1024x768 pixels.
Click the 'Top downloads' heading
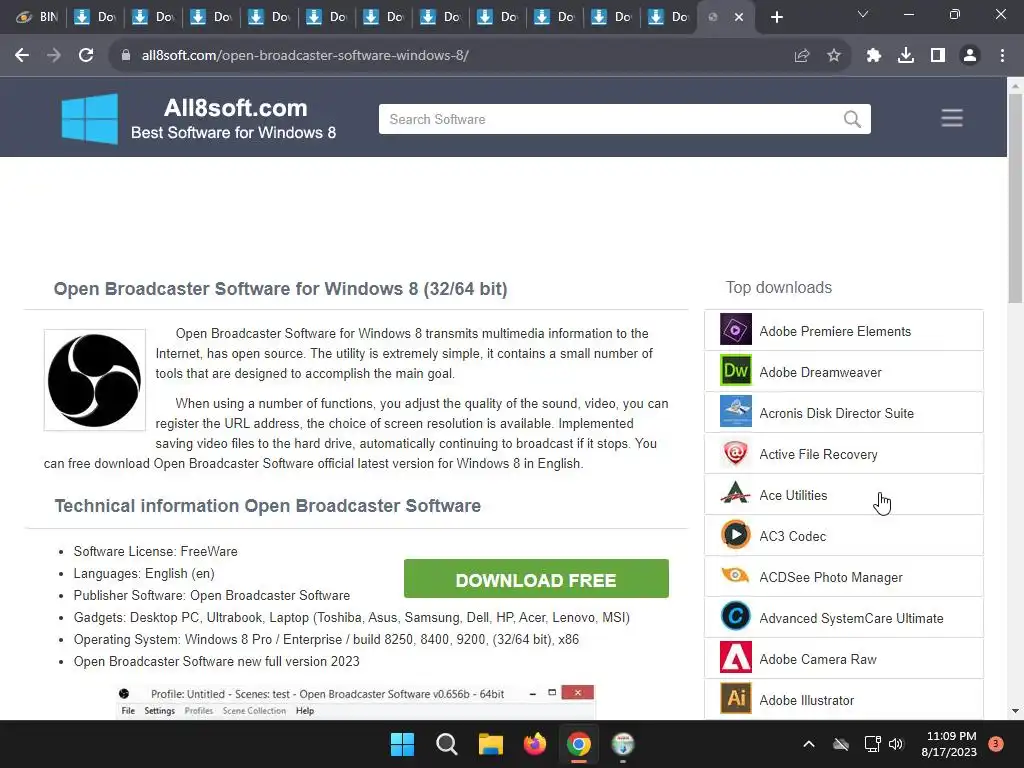click(x=778, y=287)
